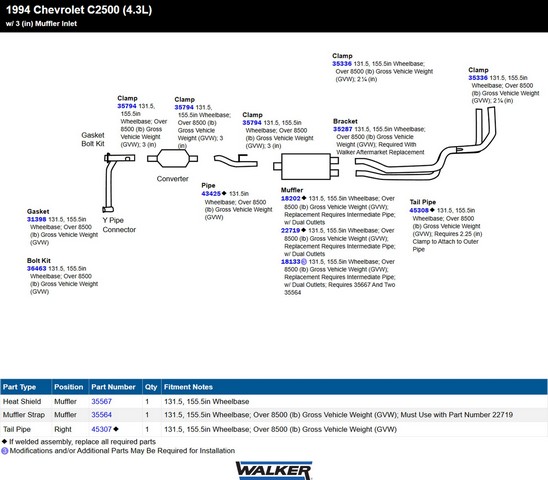
Task: Open tail pipe part number 45308
Action: pos(419,210)
